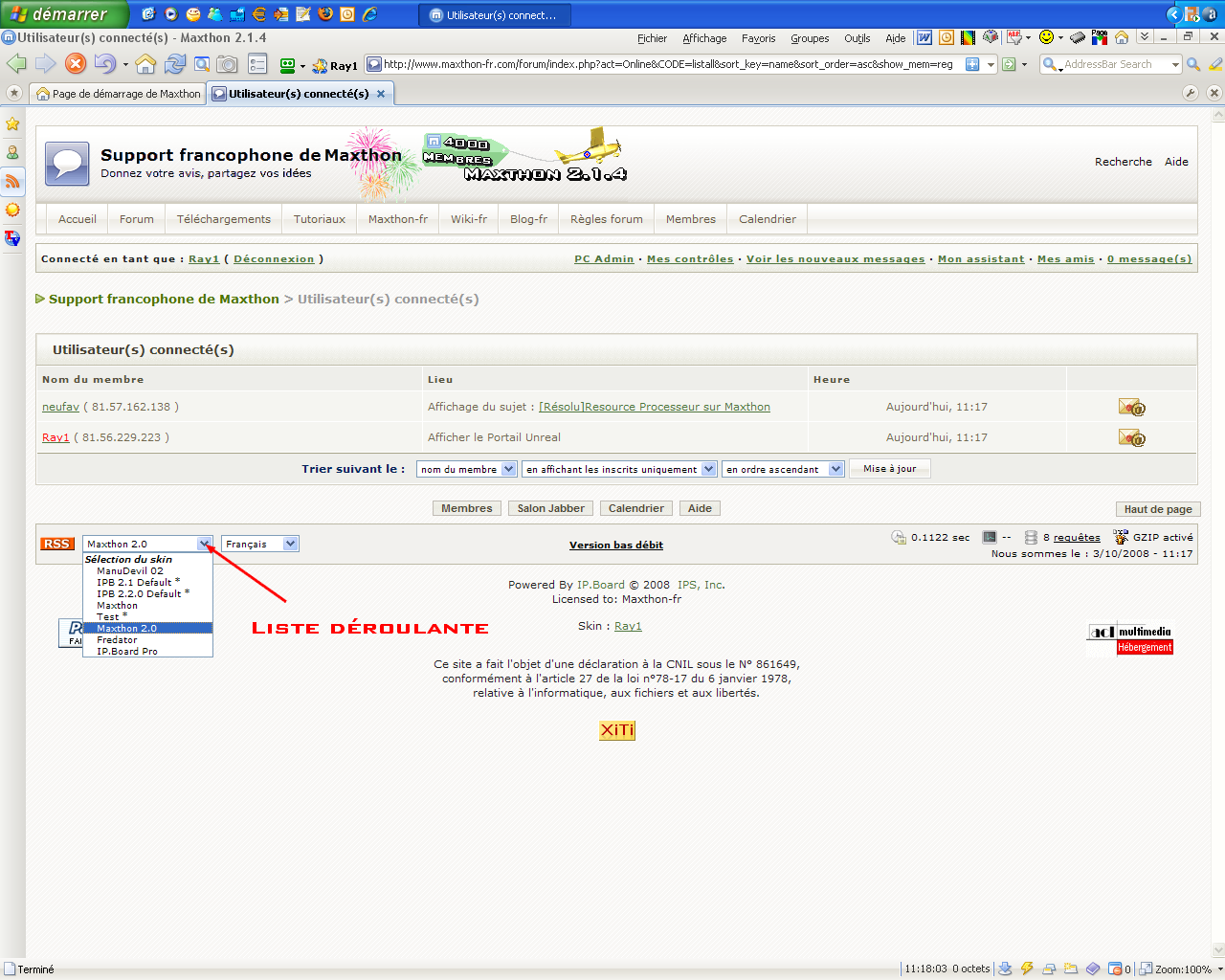1225x980 pixels.
Task: Collapse the Maxthon 2.0 skin dropdown arrow
Action: pos(205,544)
